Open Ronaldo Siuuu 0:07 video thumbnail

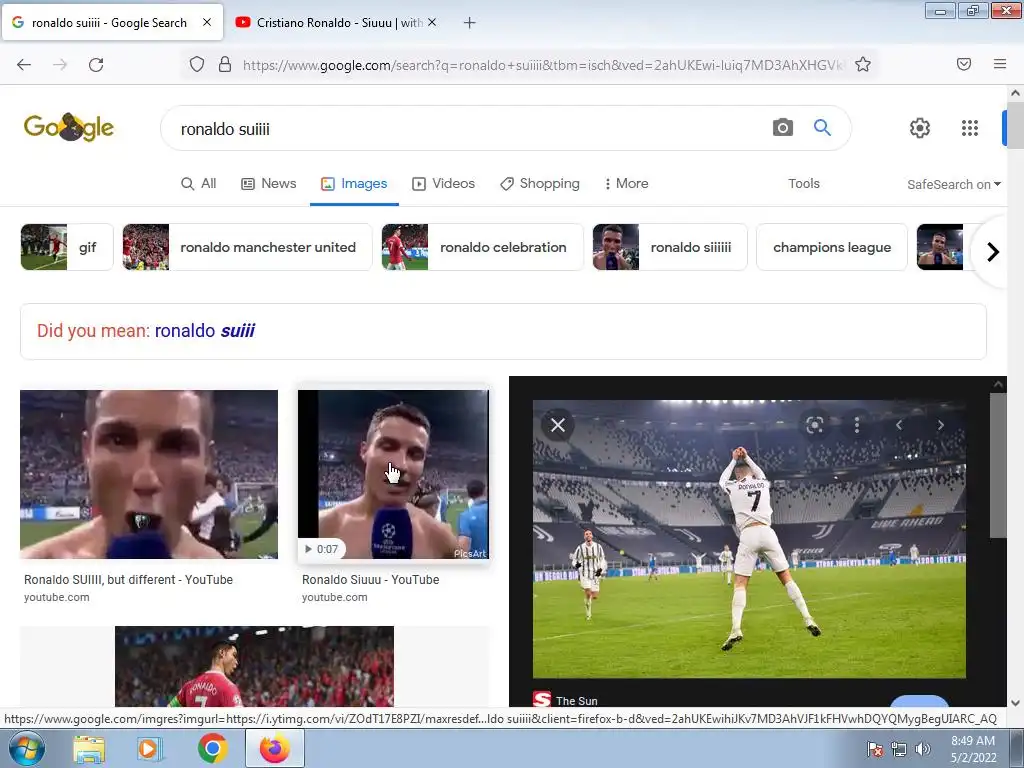pos(393,474)
